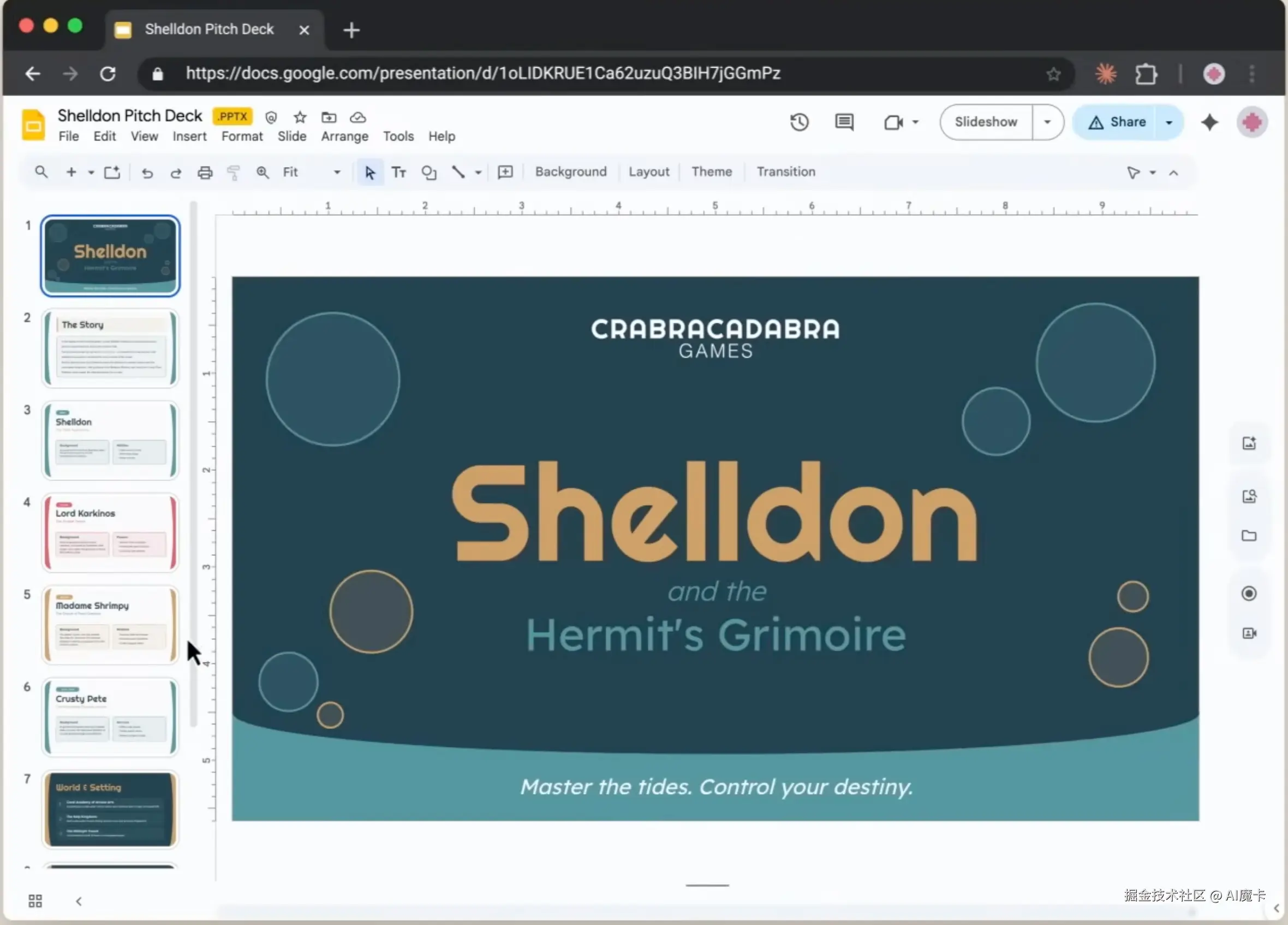
Task: Open the Arrange menu
Action: point(344,137)
